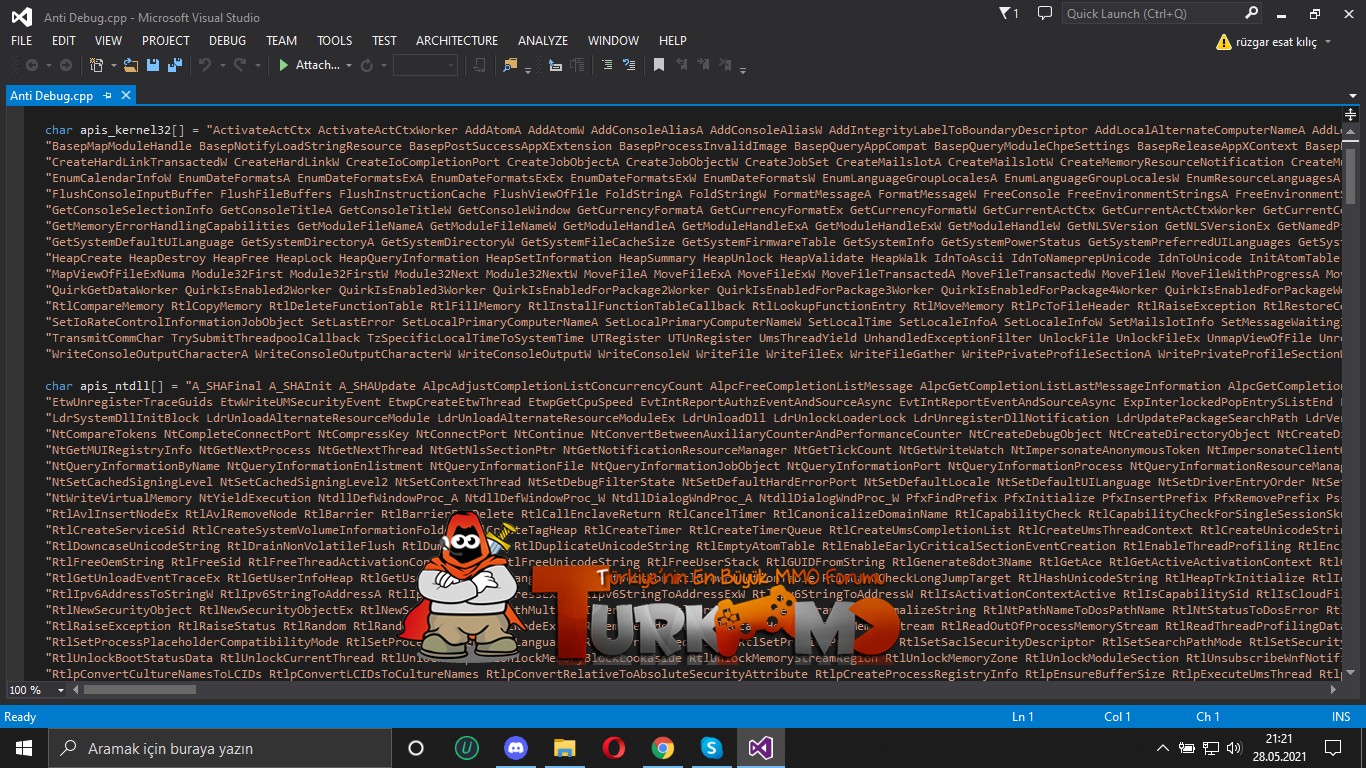Viewport: 1366px width, 768px height.
Task: Open Google Chrome from the taskbar
Action: [663, 748]
